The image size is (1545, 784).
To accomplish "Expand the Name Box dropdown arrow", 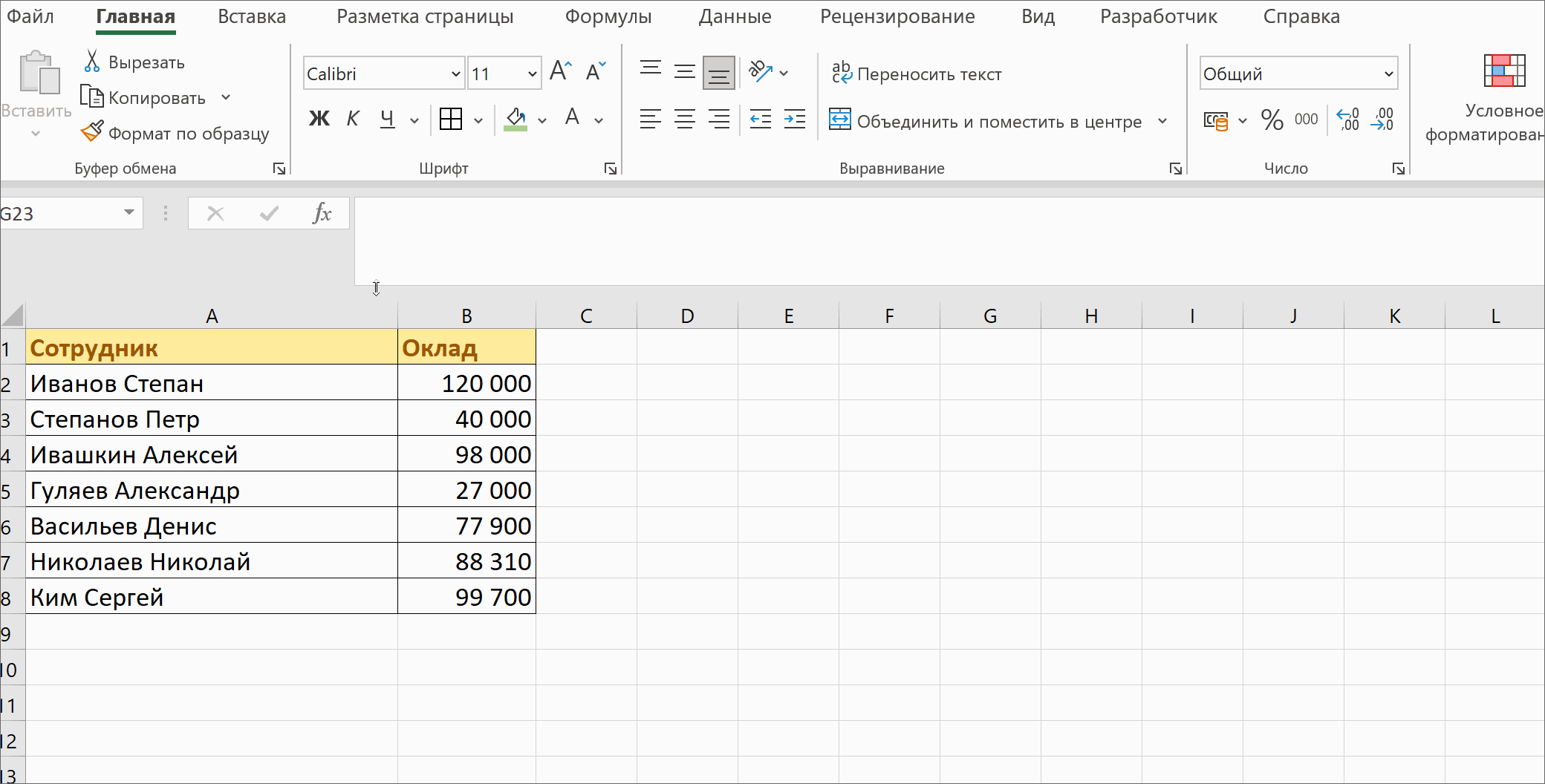I will point(129,213).
